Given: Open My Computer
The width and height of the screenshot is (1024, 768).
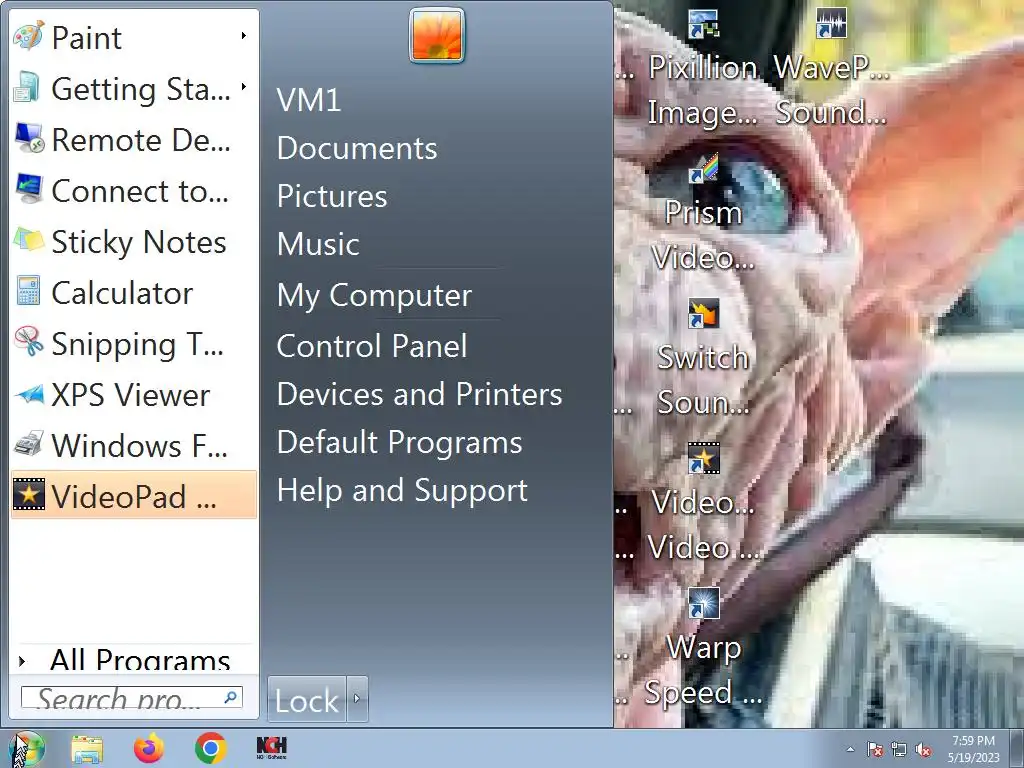Looking at the screenshot, I should pyautogui.click(x=374, y=295).
